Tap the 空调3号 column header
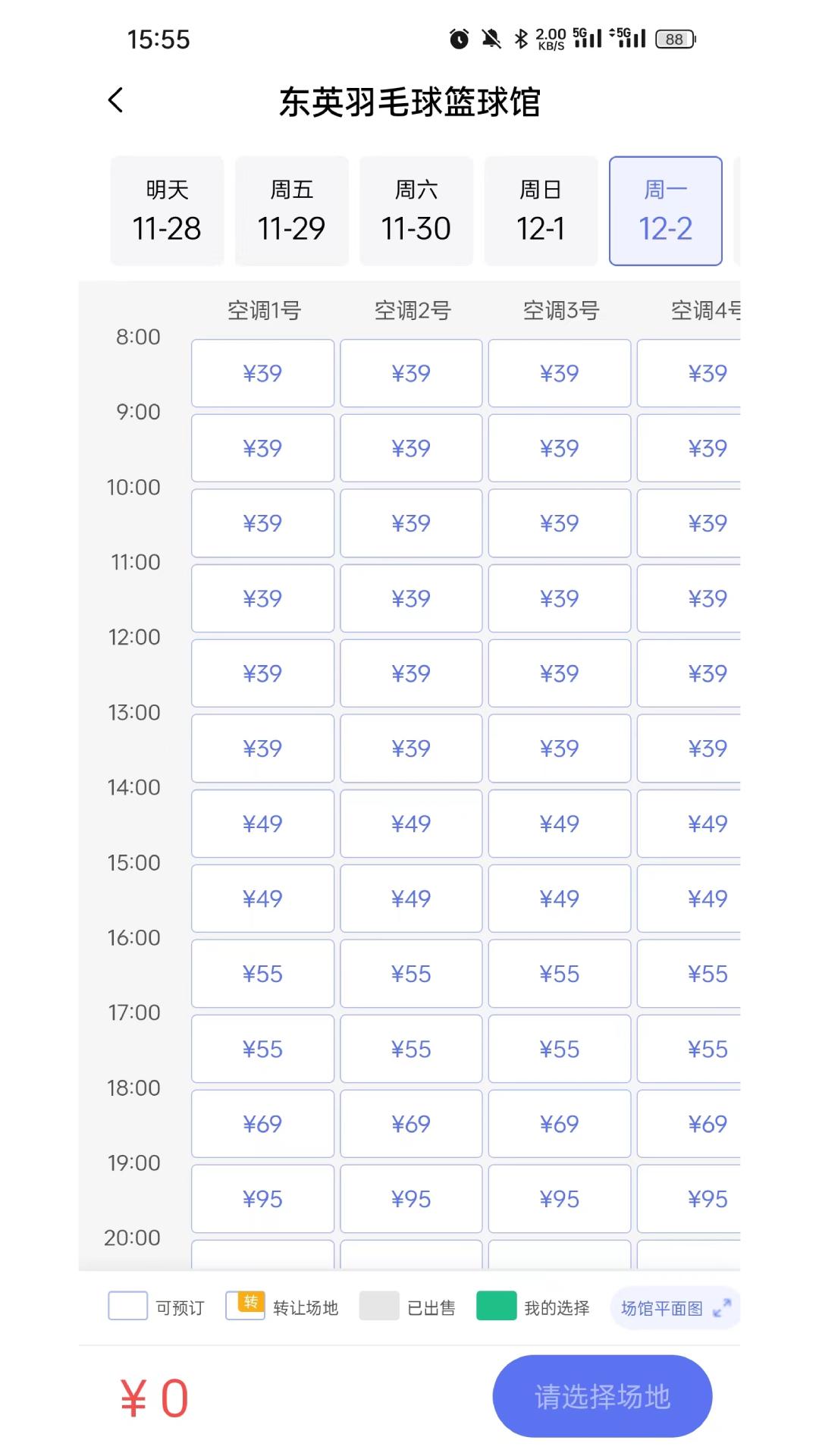The height and width of the screenshot is (1456, 819). 561,310
